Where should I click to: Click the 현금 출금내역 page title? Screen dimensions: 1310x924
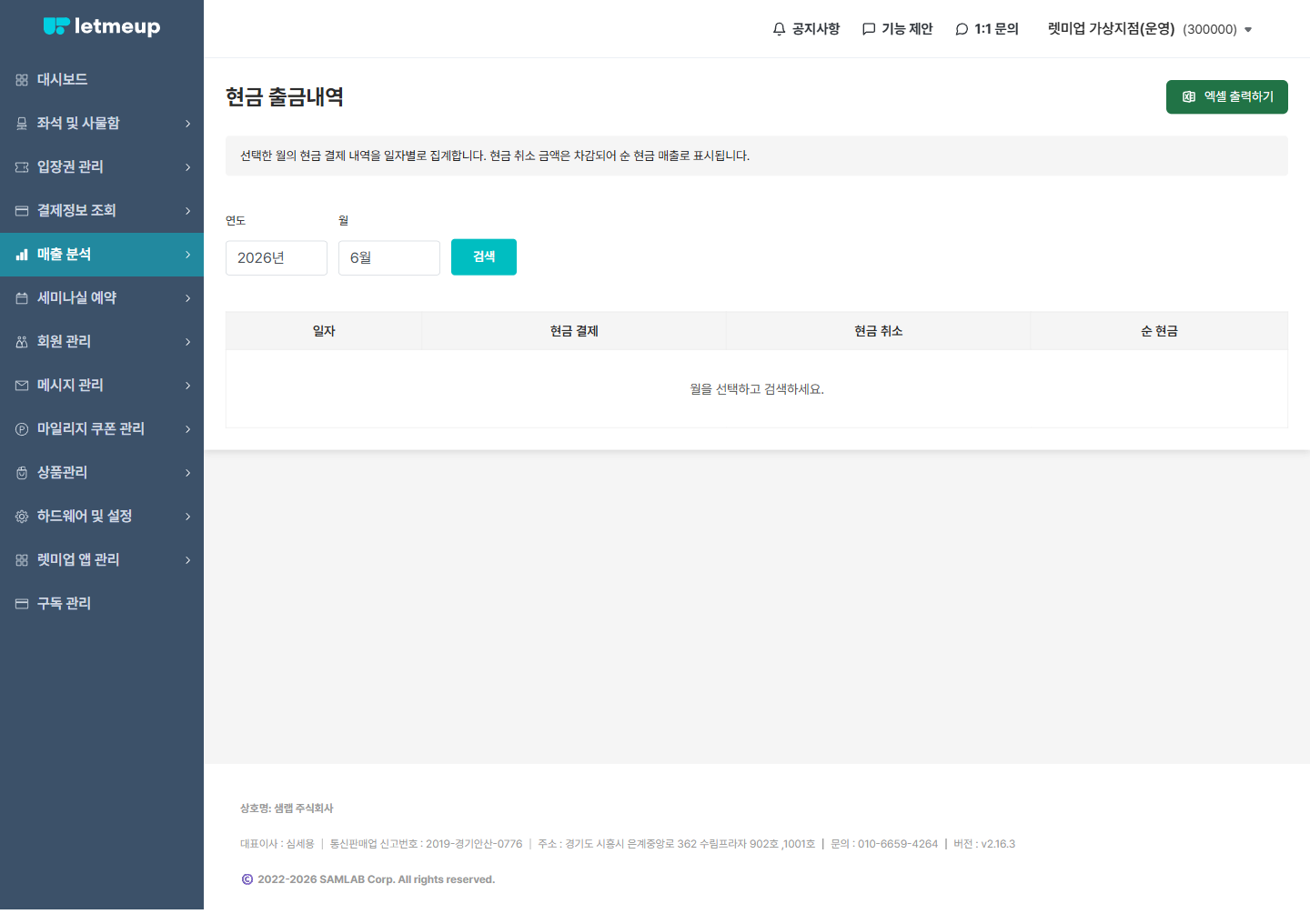point(285,97)
